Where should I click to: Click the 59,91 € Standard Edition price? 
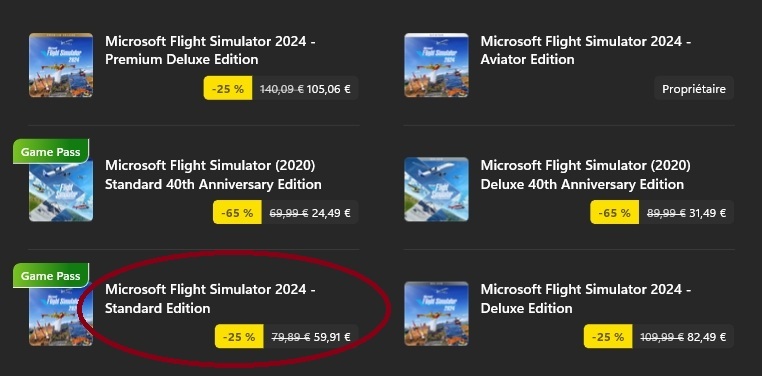click(331, 337)
